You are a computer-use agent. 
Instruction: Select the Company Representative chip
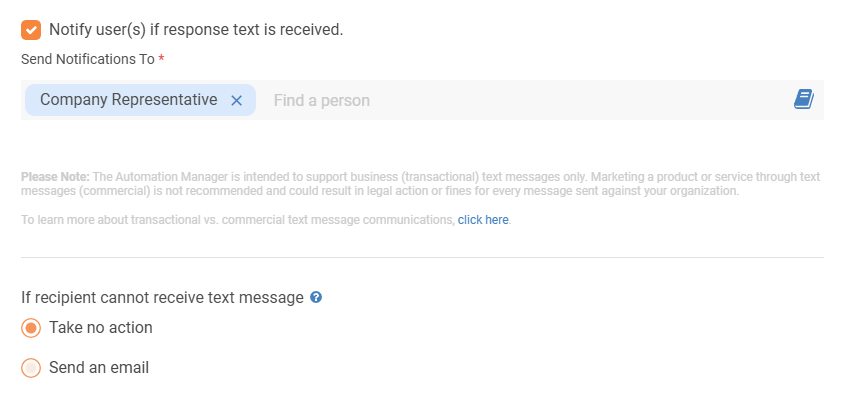click(129, 100)
